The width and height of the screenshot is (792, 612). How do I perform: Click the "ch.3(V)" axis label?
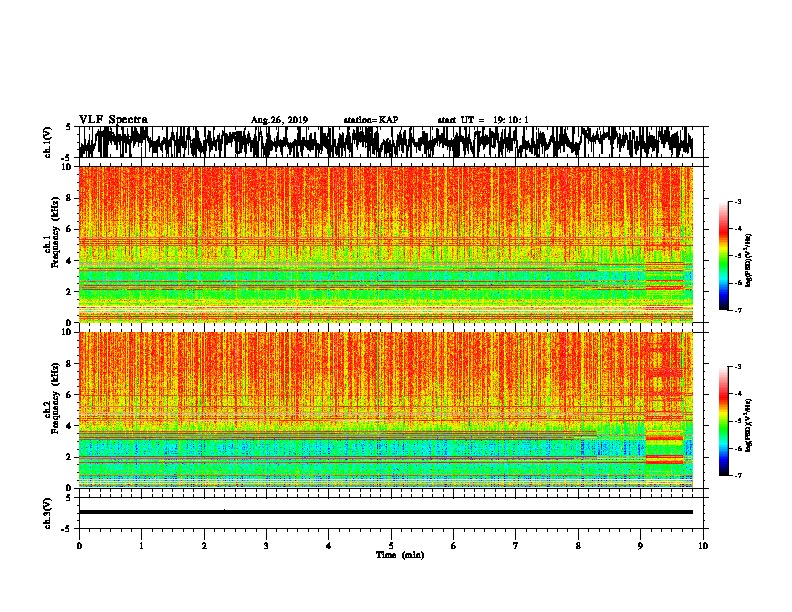48,513
